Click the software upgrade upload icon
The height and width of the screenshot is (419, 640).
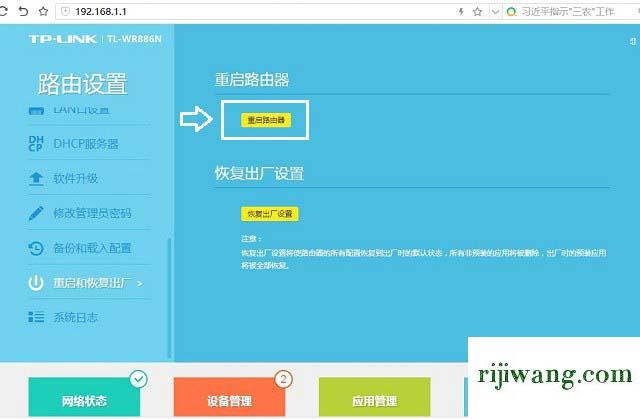(x=36, y=178)
